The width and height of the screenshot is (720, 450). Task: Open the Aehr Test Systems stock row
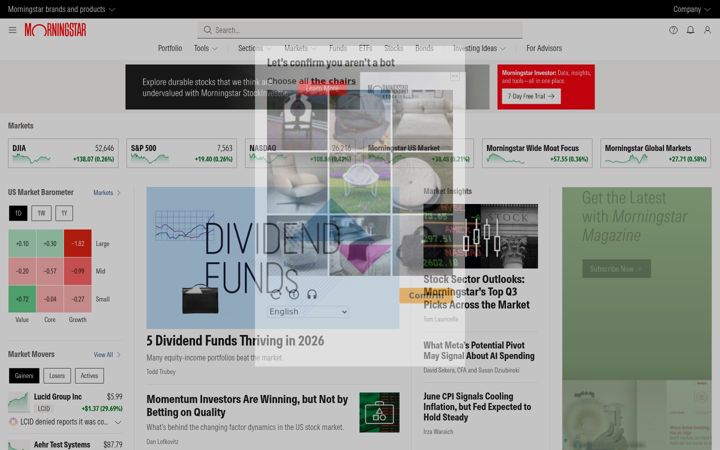(65, 445)
